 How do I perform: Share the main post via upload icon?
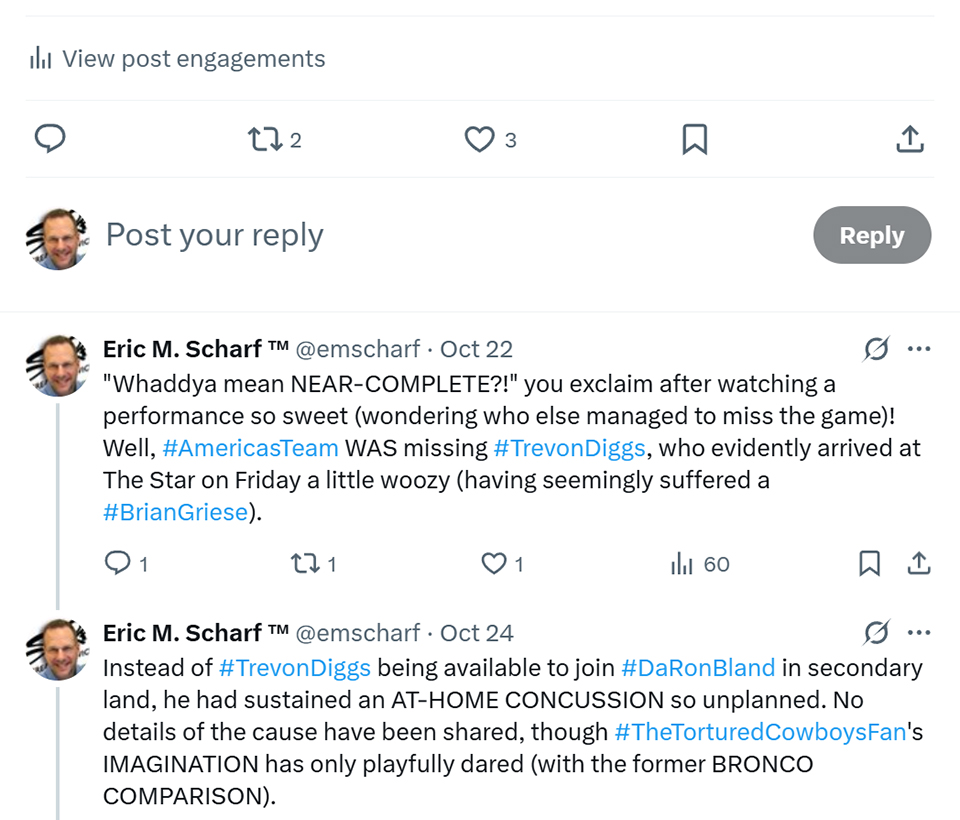click(x=909, y=139)
